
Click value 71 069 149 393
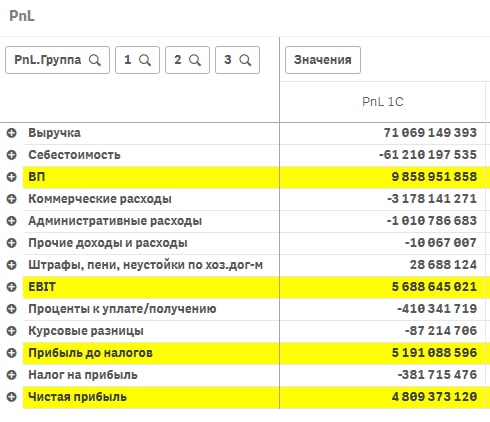pos(430,133)
